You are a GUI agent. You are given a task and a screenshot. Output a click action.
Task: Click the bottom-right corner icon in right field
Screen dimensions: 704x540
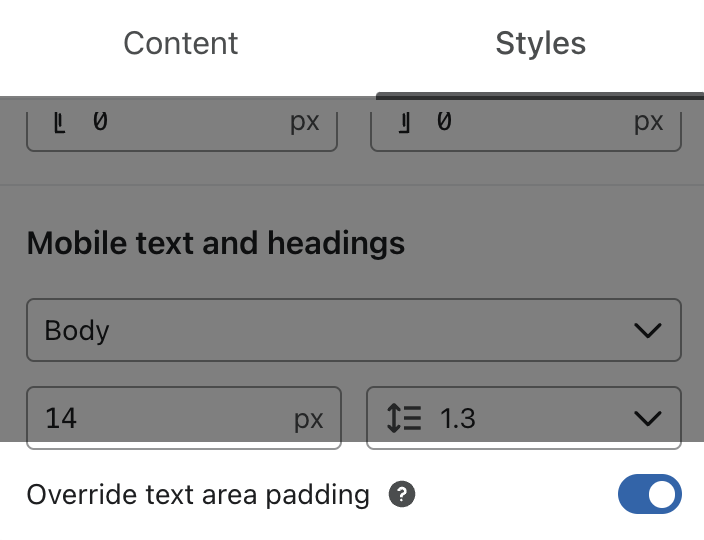[x=405, y=122]
